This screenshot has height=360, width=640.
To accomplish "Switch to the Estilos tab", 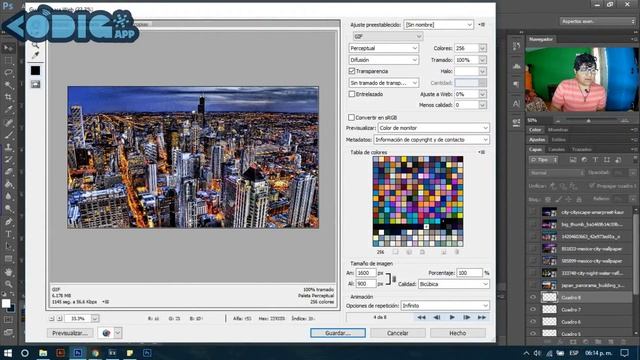I will [x=558, y=140].
